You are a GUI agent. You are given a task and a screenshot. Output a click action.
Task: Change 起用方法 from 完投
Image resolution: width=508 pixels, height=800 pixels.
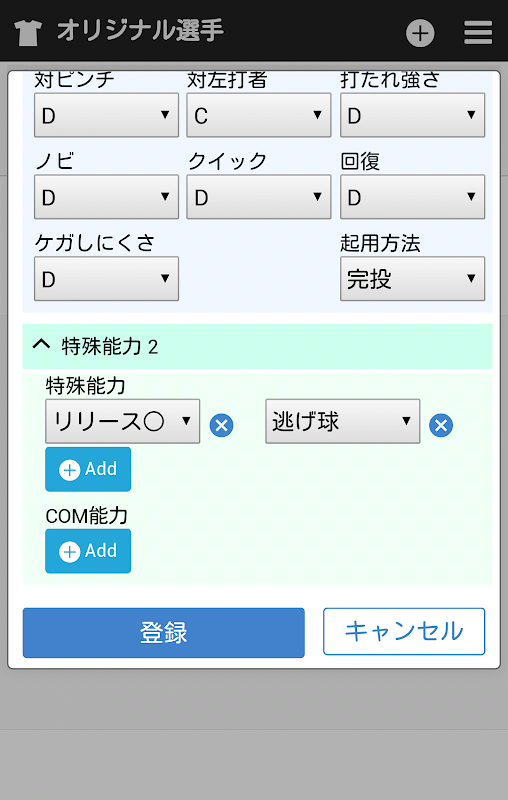click(x=412, y=279)
